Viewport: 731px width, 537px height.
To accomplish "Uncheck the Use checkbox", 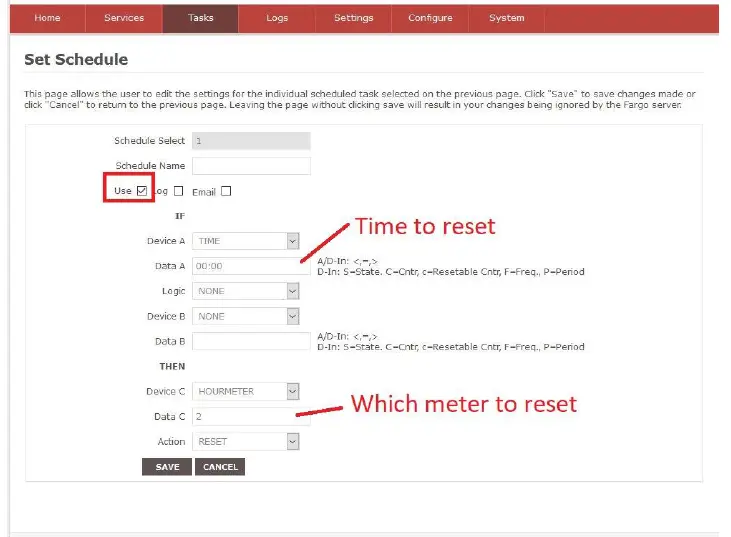I will 142,191.
